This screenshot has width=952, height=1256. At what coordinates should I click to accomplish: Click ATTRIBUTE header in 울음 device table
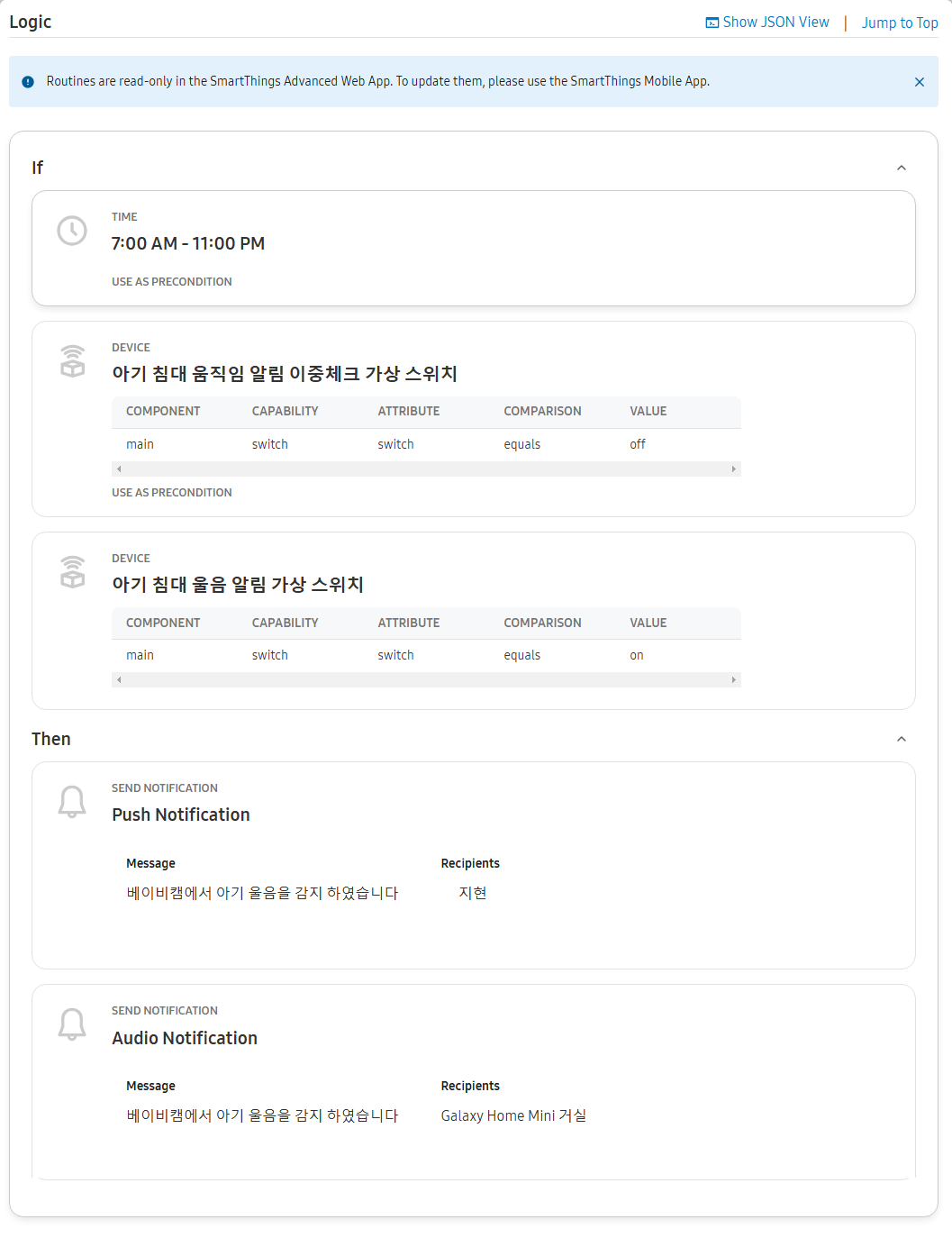409,623
